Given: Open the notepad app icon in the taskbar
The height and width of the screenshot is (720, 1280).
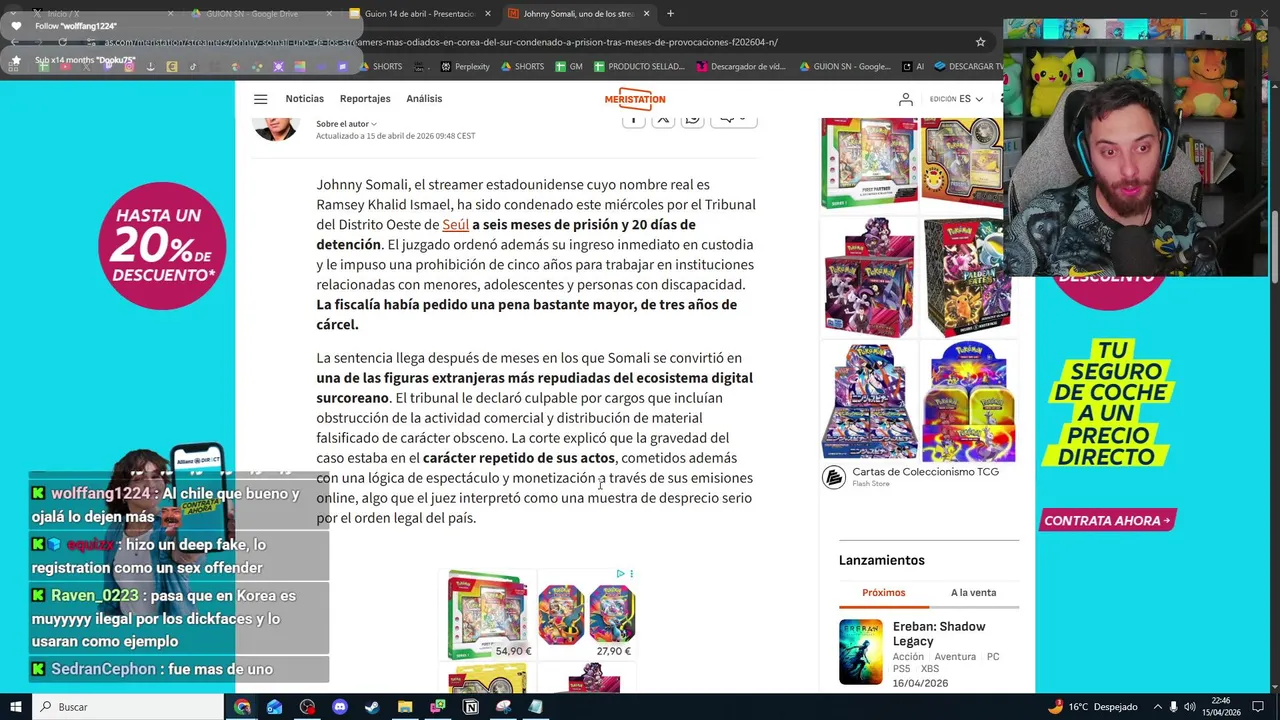Looking at the screenshot, I should click(x=536, y=707).
